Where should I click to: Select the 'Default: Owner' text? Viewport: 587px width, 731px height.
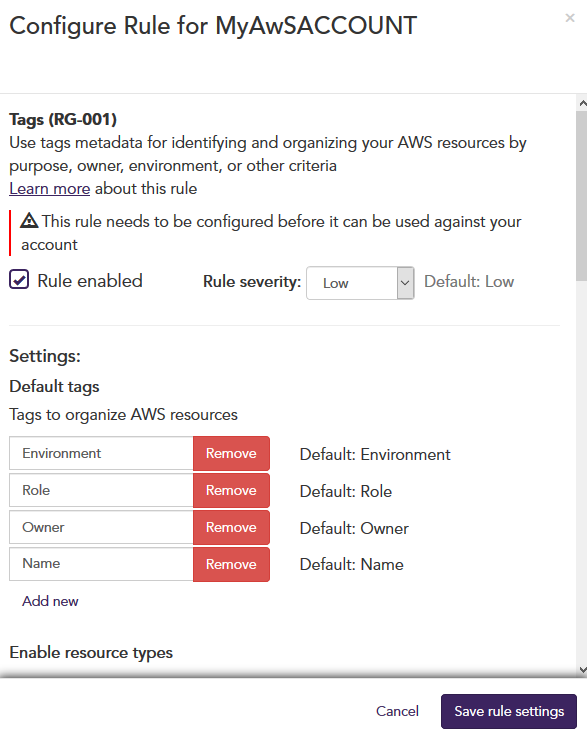[354, 529]
